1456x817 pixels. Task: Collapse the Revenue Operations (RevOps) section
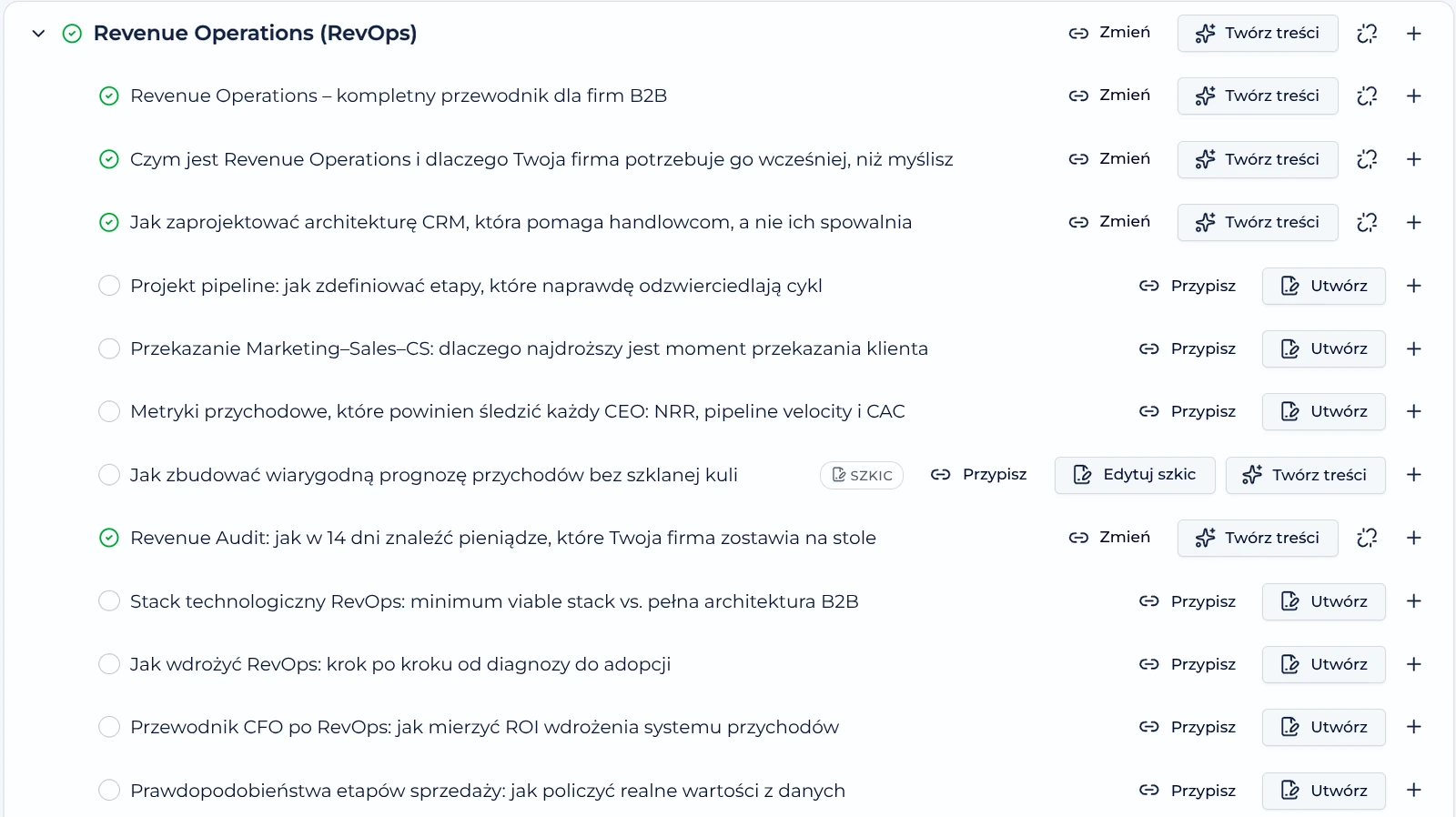(x=38, y=34)
